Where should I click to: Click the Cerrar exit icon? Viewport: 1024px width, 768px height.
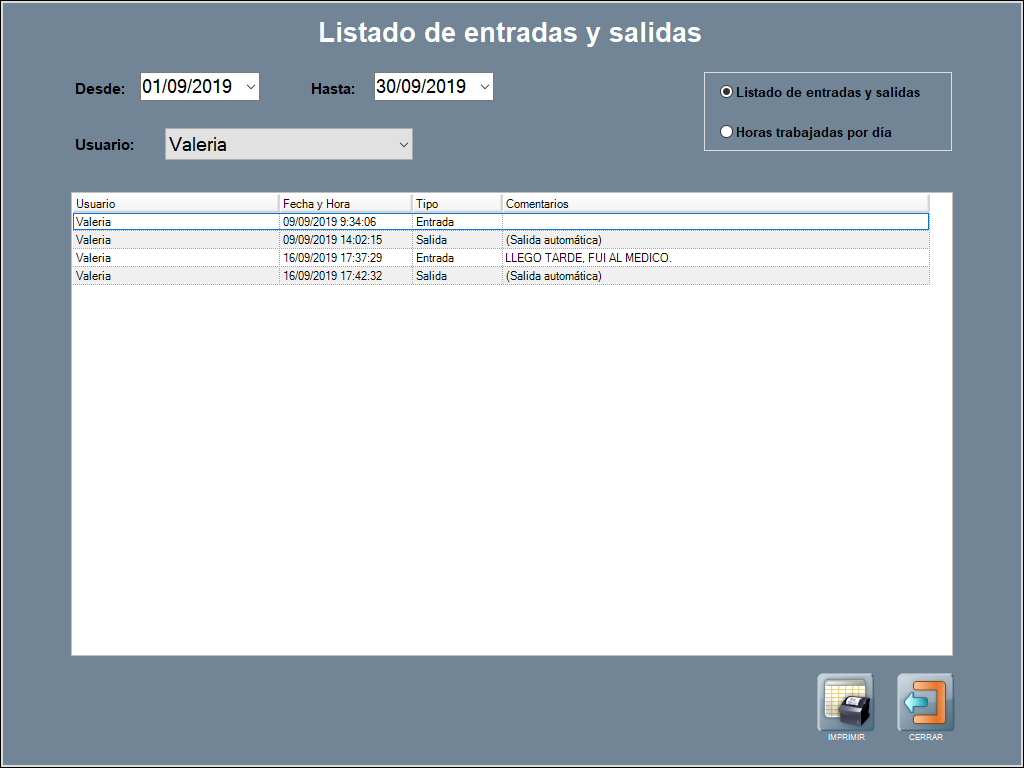[925, 702]
